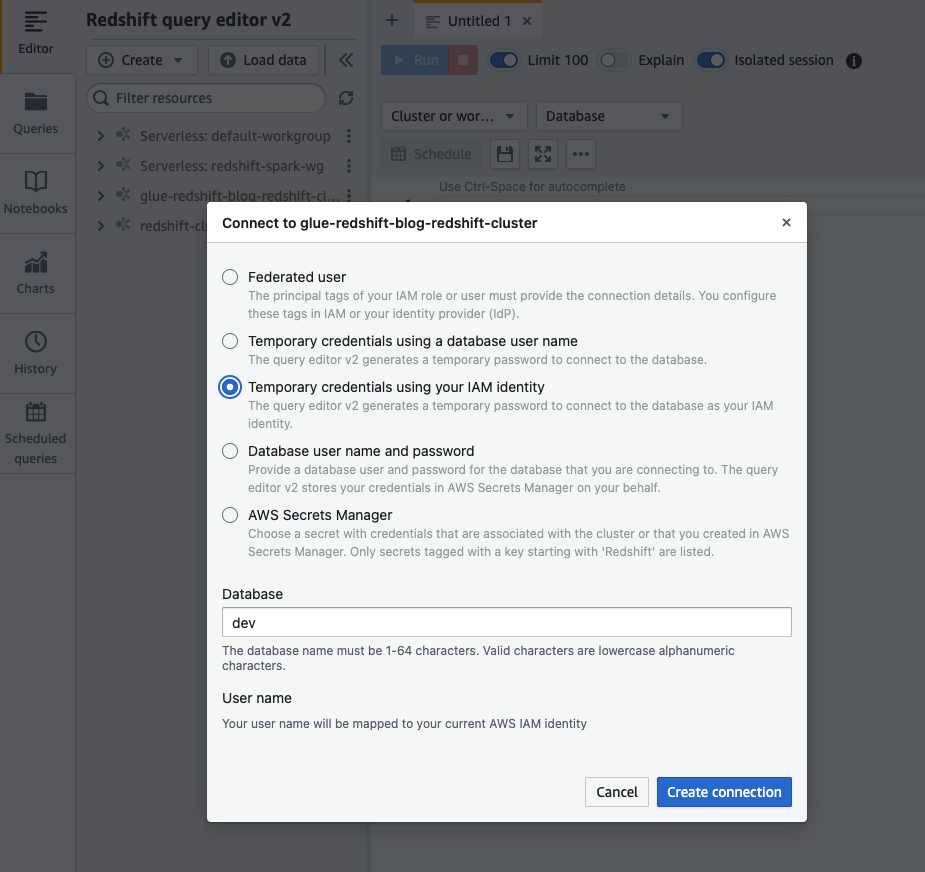This screenshot has height=872, width=925.
Task: Open the Editor view in sidebar
Action: [x=35, y=34]
